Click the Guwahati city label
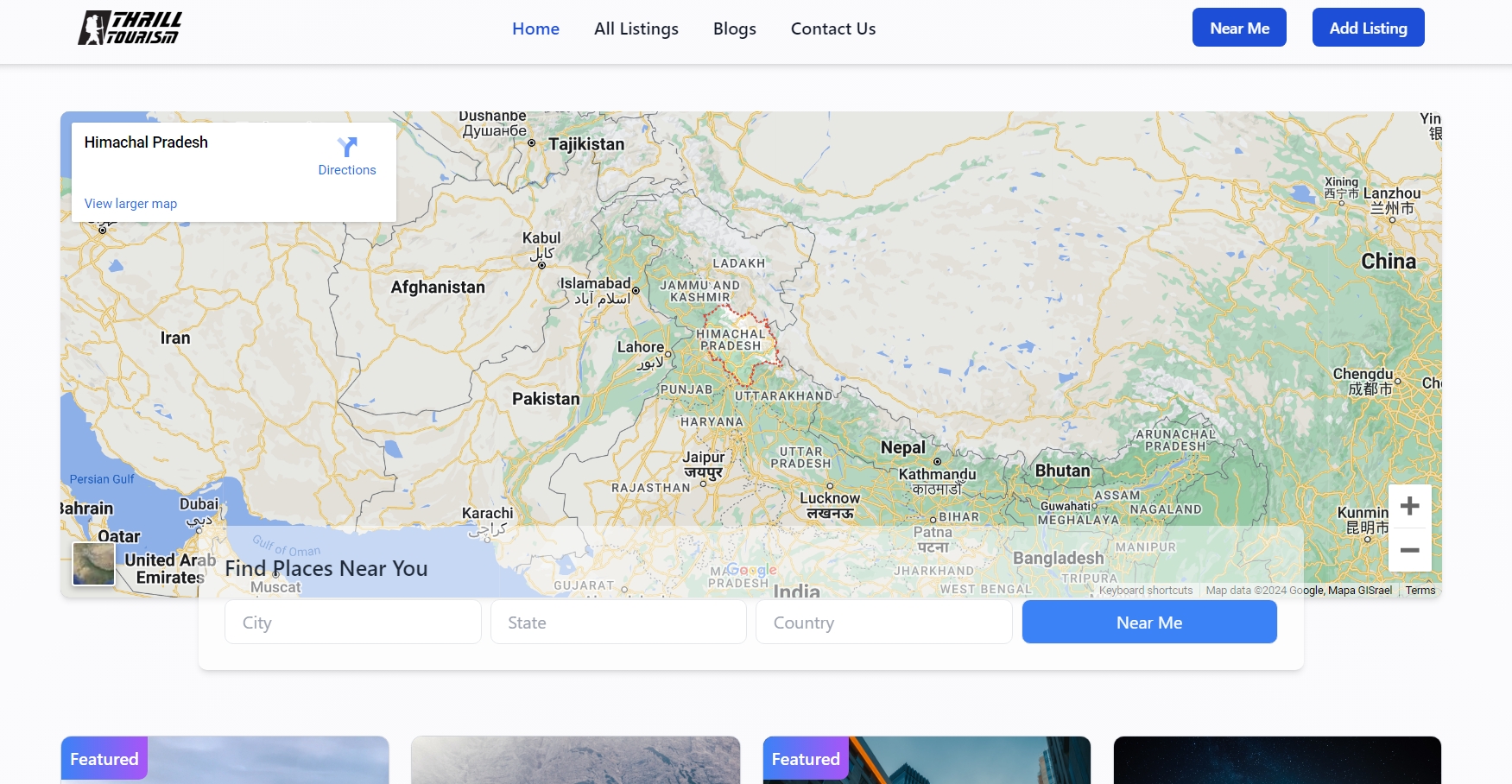 (x=1066, y=506)
